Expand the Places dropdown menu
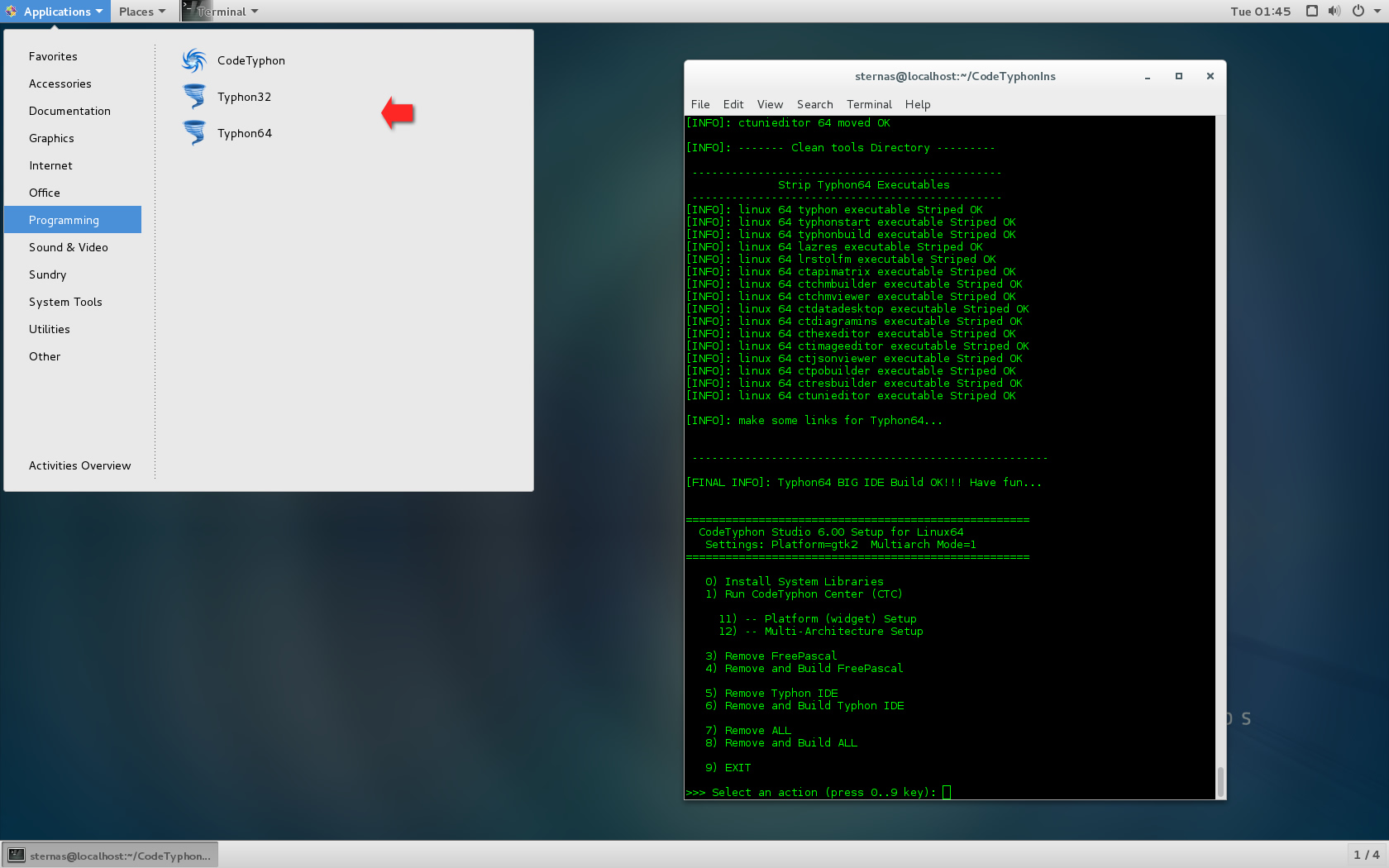The width and height of the screenshot is (1389, 868). 142,12
